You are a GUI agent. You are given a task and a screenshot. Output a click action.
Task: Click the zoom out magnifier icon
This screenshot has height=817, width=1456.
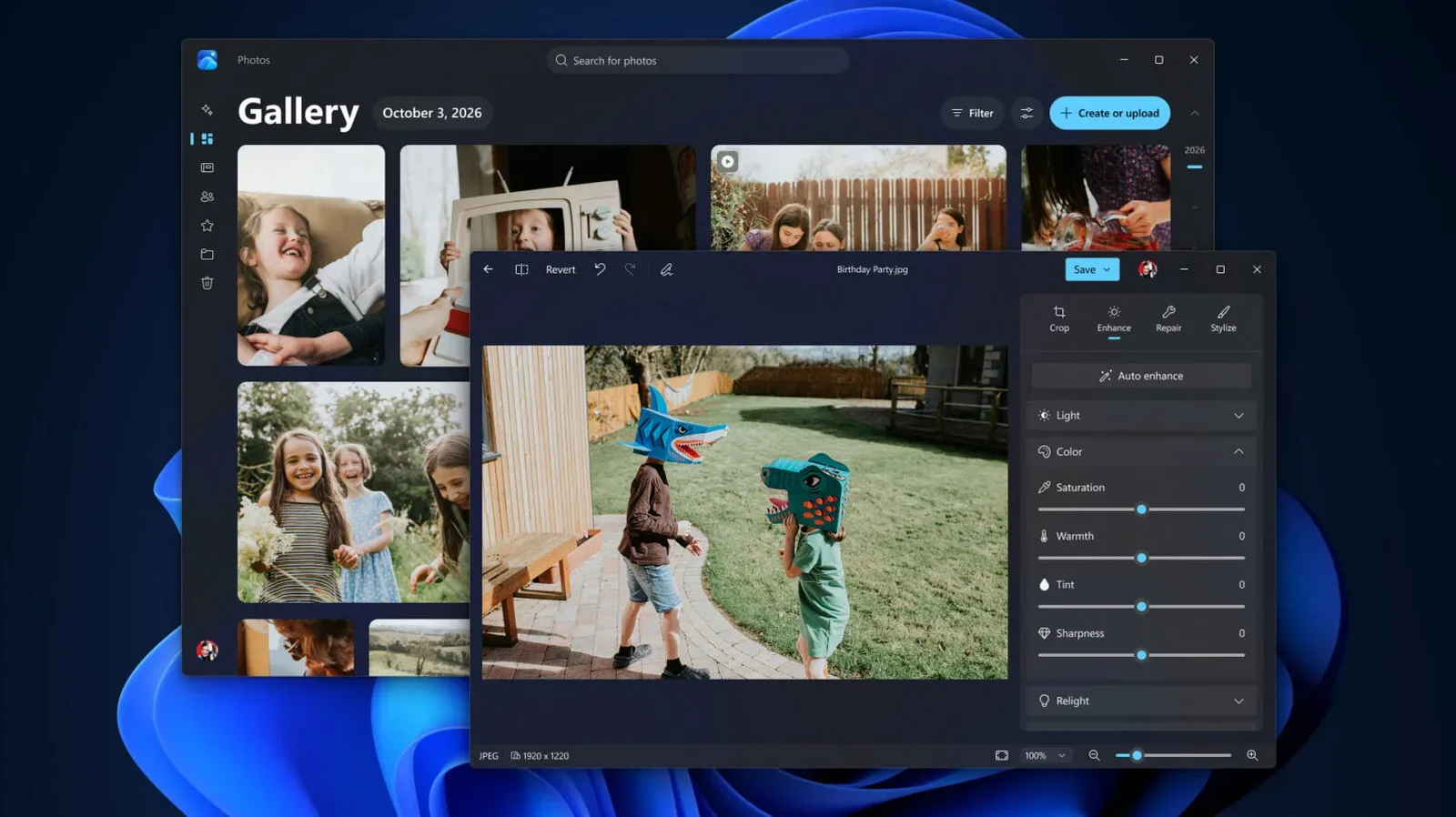pyautogui.click(x=1094, y=755)
